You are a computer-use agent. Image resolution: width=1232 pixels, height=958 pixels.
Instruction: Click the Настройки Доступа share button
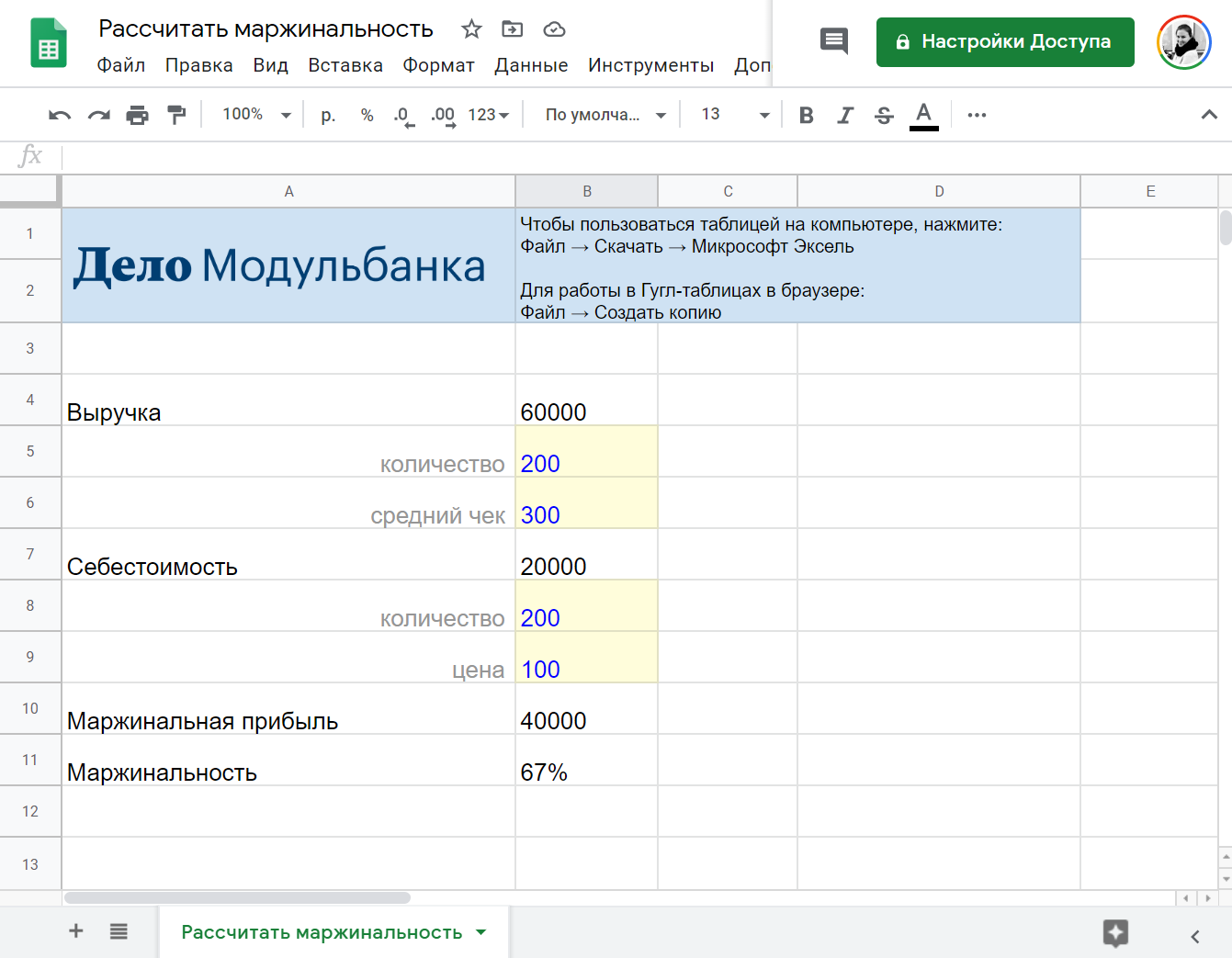click(1004, 41)
